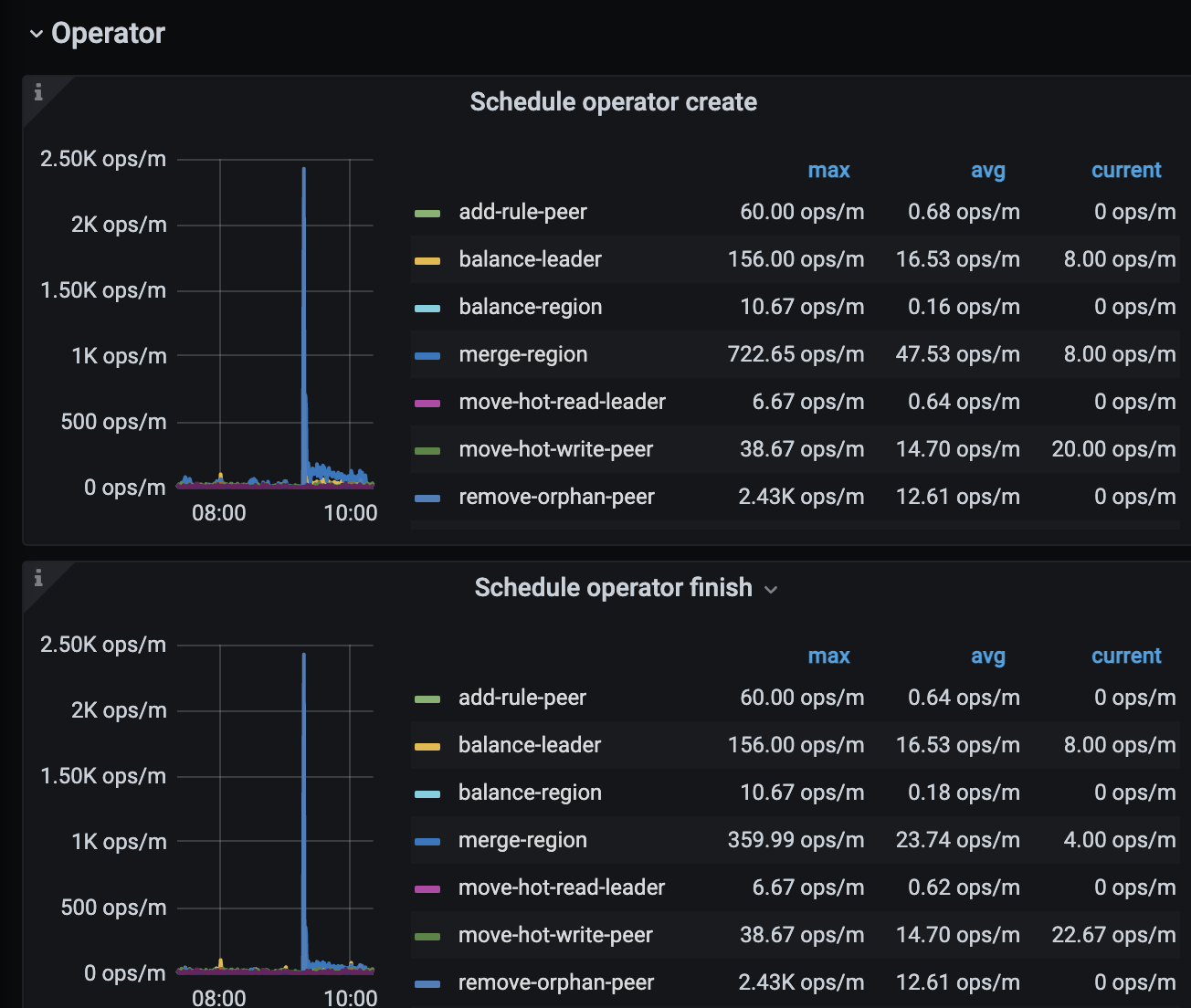Click info icon on Schedule operator finish panel

[x=38, y=578]
